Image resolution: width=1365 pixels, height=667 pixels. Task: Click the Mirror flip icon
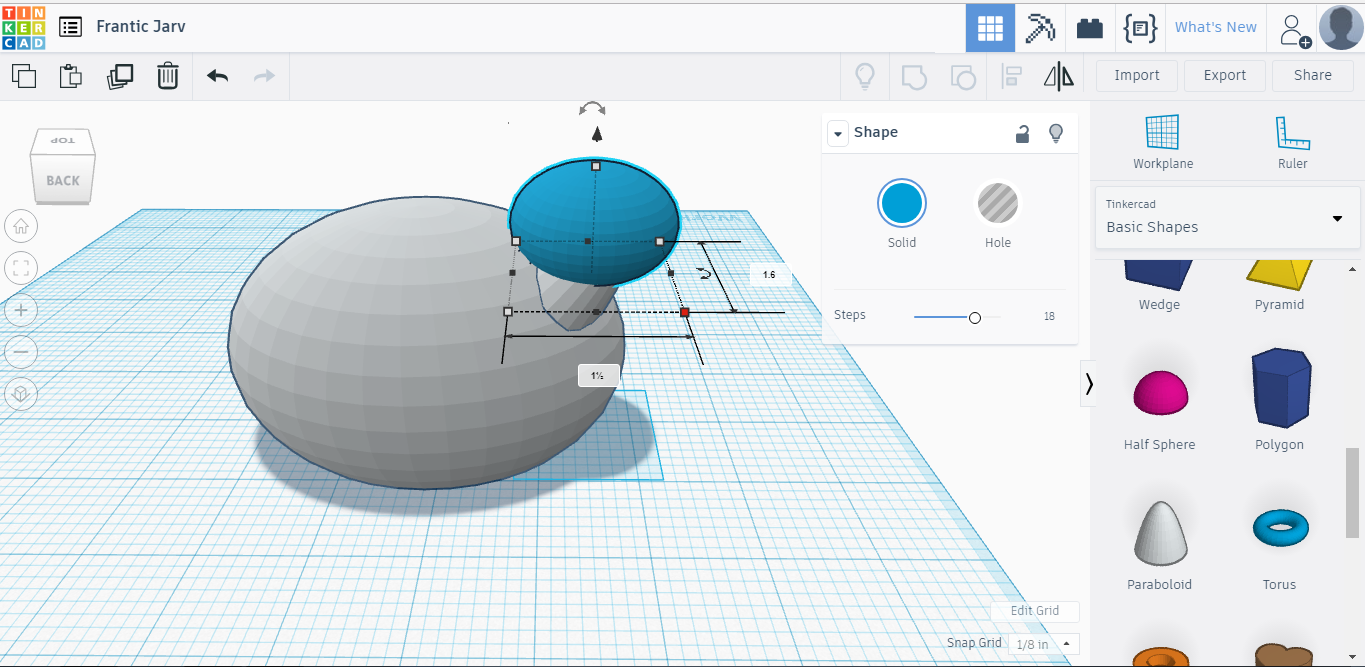pos(1058,76)
